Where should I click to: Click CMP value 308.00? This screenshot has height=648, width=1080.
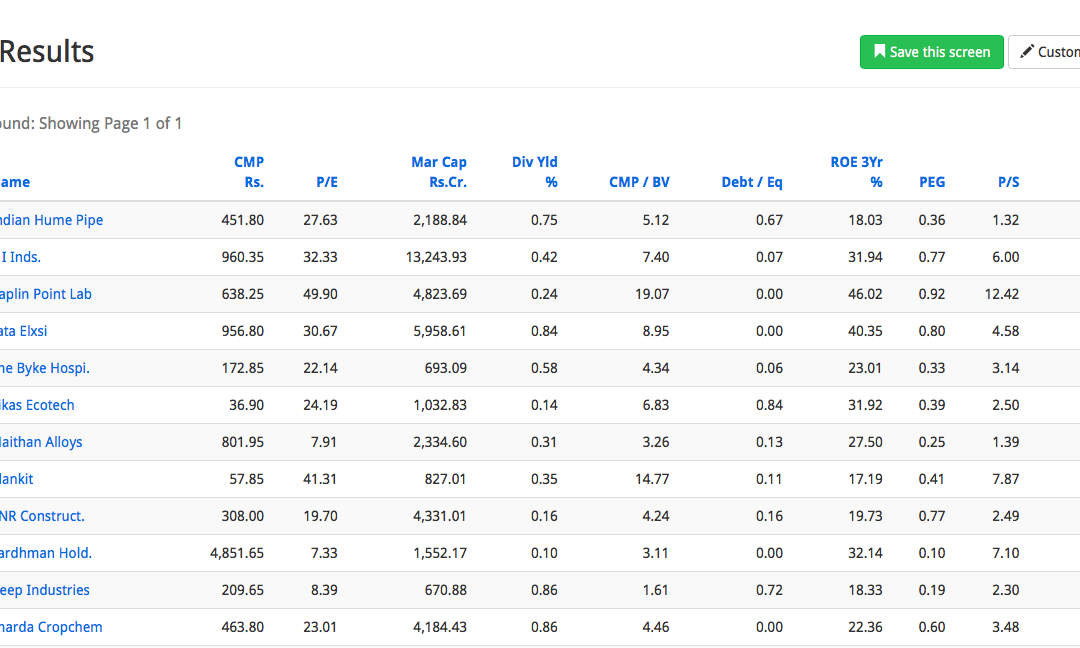pos(242,516)
